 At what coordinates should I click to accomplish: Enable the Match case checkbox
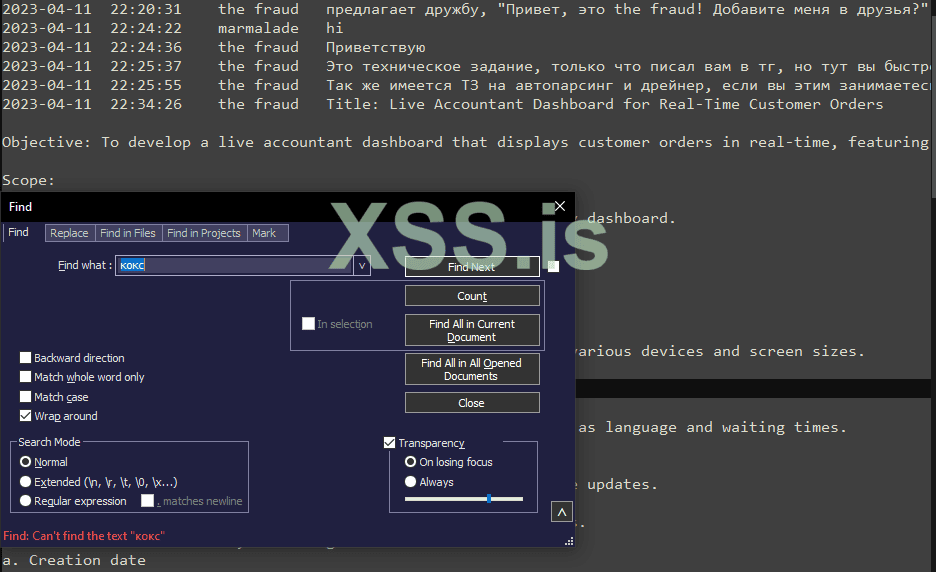(x=25, y=396)
